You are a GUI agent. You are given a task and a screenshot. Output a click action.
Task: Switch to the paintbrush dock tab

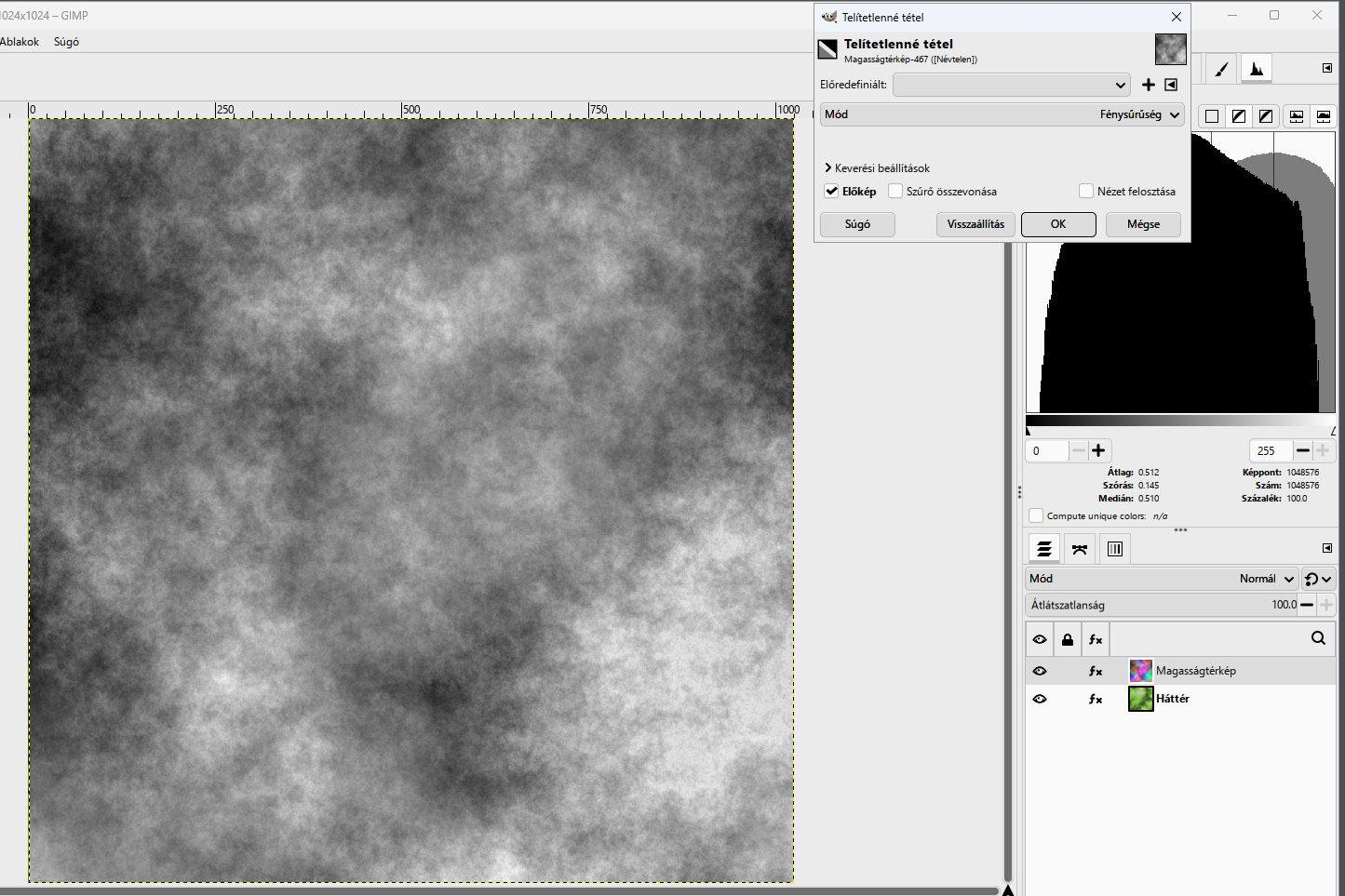(1222, 69)
